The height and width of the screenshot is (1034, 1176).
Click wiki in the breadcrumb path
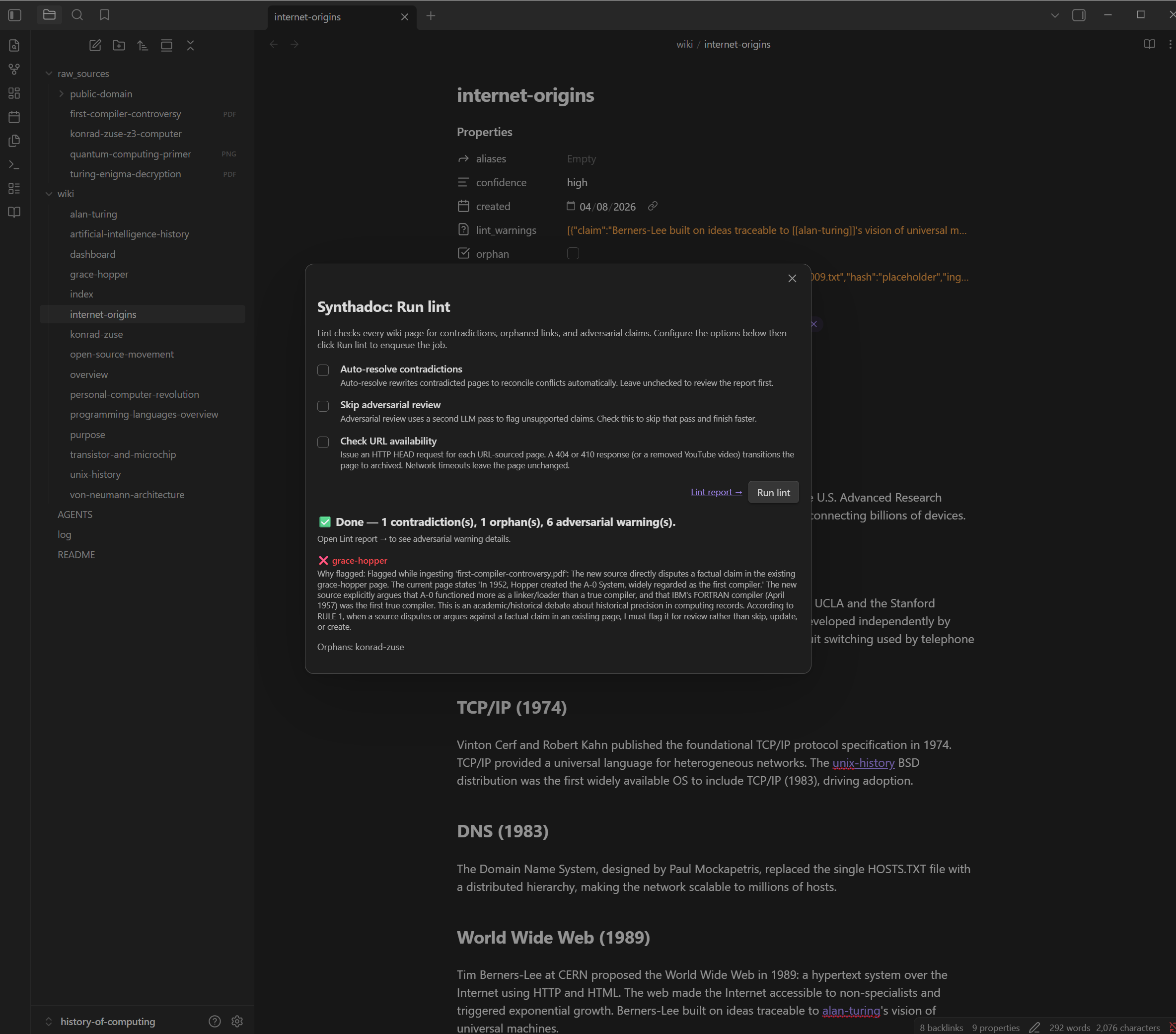[x=684, y=44]
